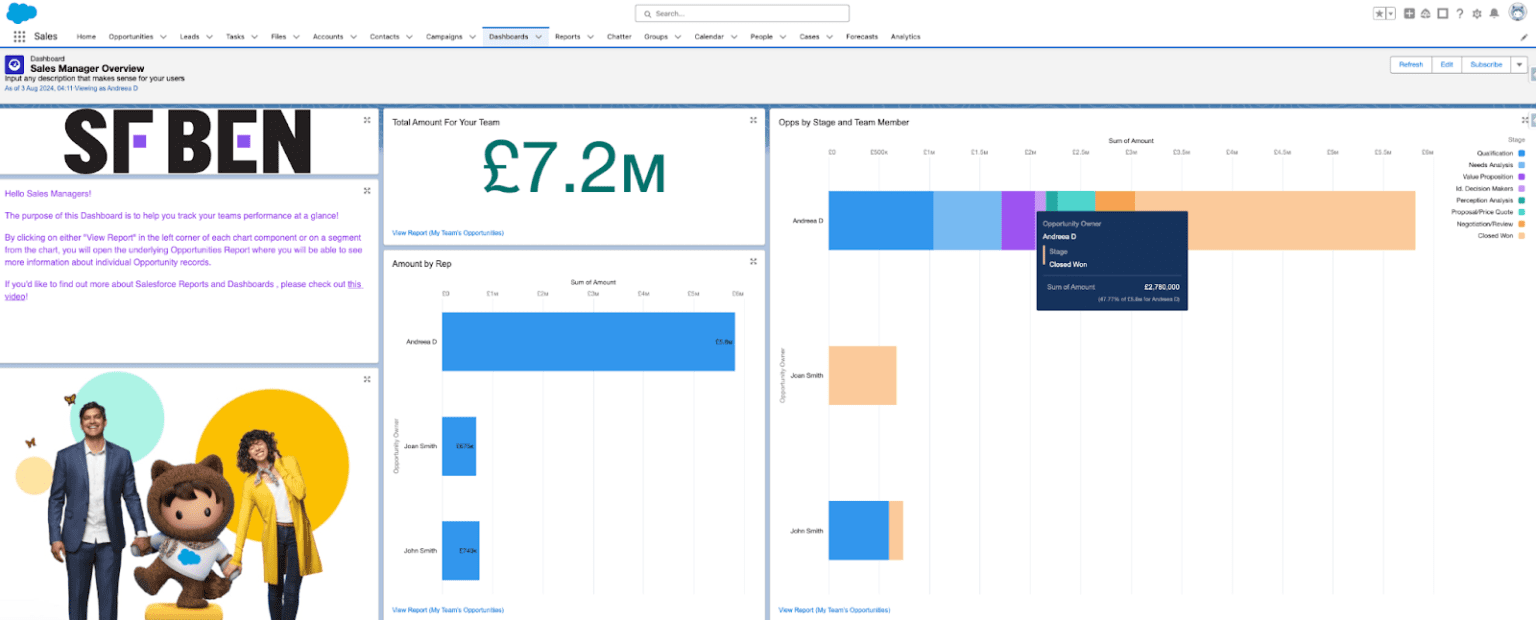Open View Report link under Total Amount

click(448, 233)
